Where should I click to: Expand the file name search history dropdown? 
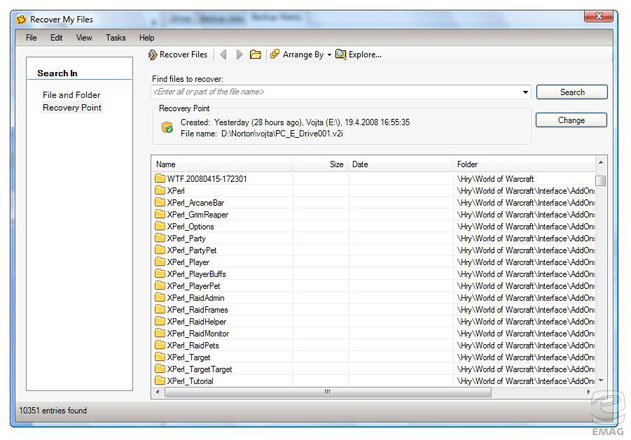(x=526, y=92)
